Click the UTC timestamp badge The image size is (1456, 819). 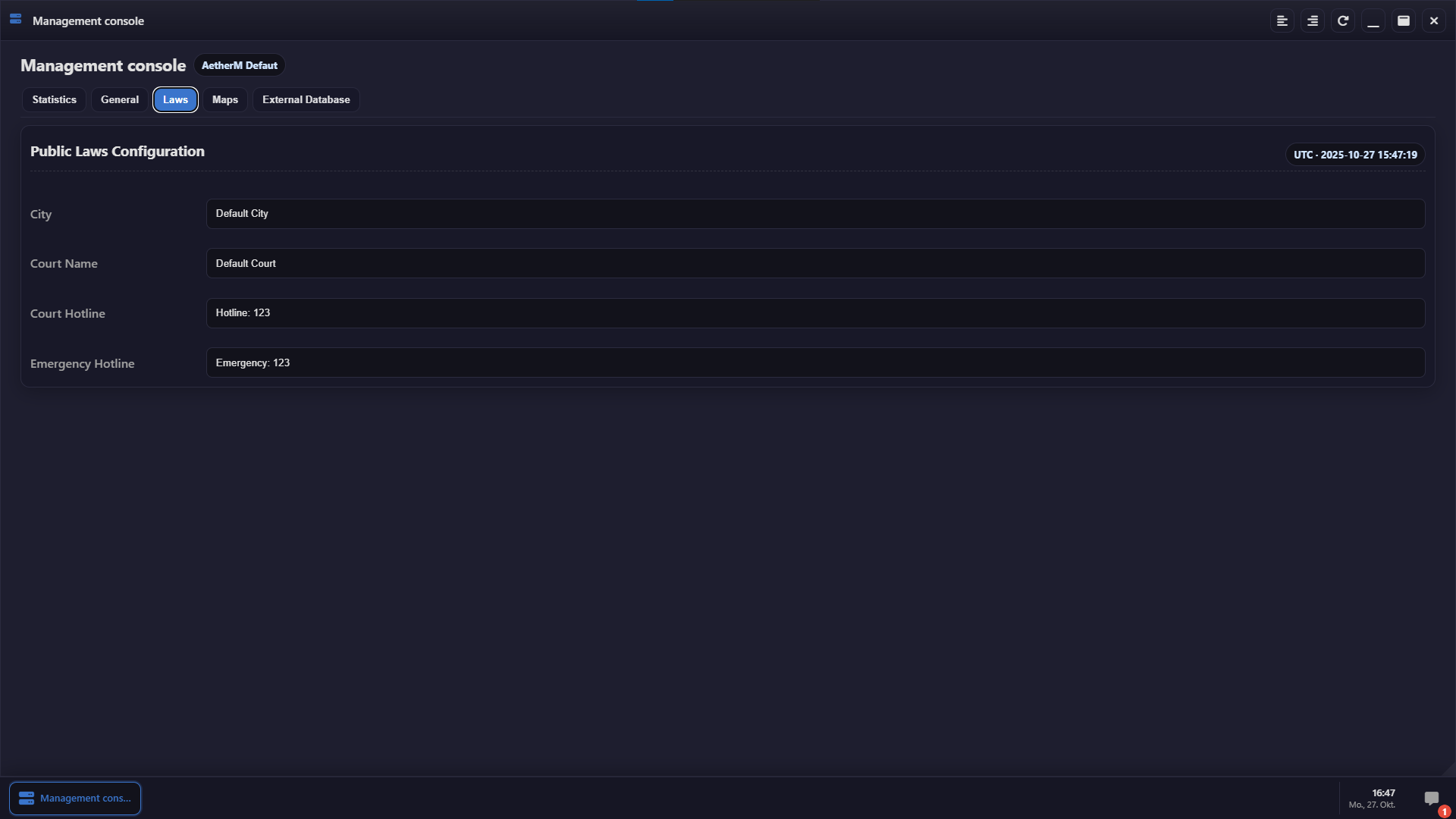click(1355, 155)
